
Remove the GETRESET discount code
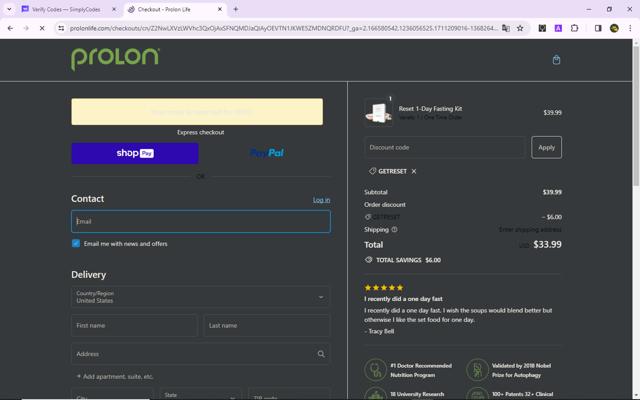(414, 171)
